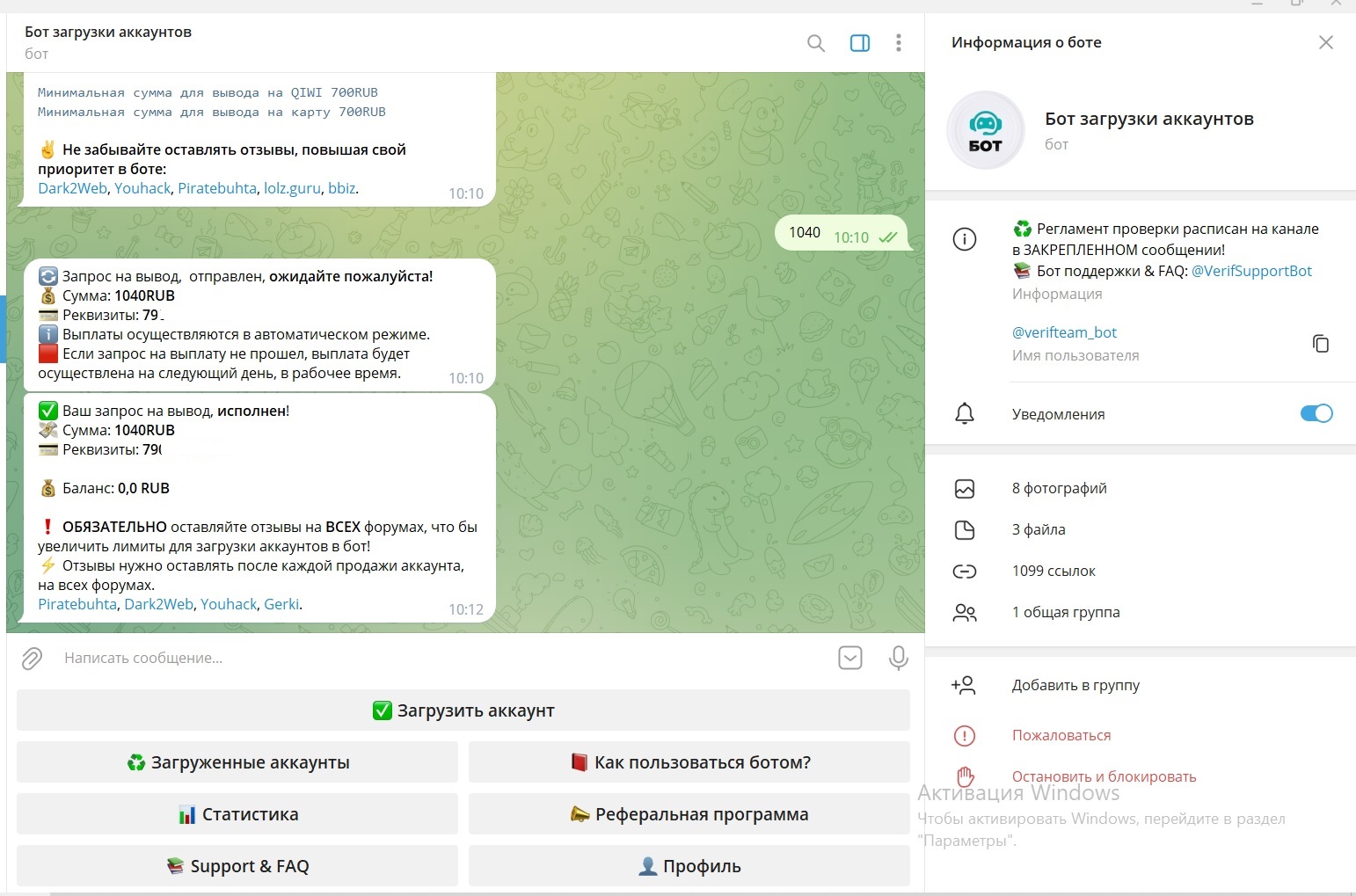This screenshot has height=896, width=1356.
Task: Start voice recording with microphone icon
Action: (x=898, y=658)
